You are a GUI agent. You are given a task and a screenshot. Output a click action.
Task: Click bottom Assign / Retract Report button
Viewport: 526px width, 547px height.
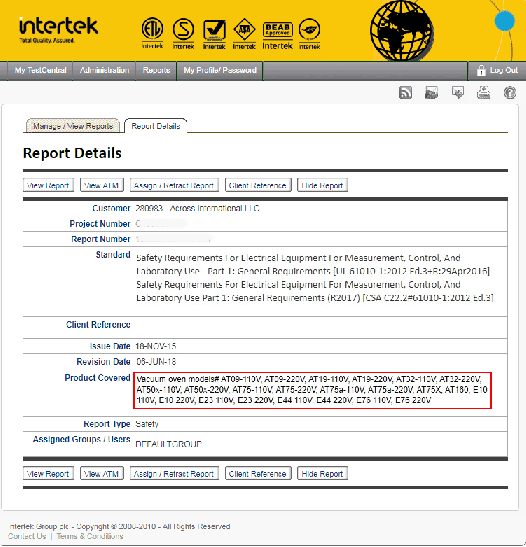[x=174, y=474]
